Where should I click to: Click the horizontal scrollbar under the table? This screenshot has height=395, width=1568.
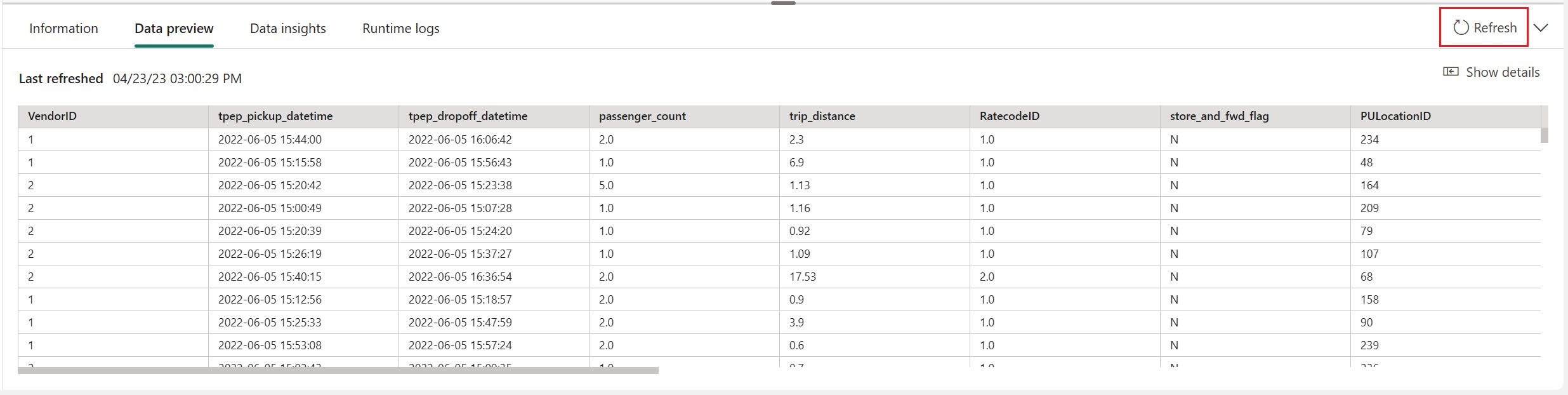pyautogui.click(x=338, y=370)
